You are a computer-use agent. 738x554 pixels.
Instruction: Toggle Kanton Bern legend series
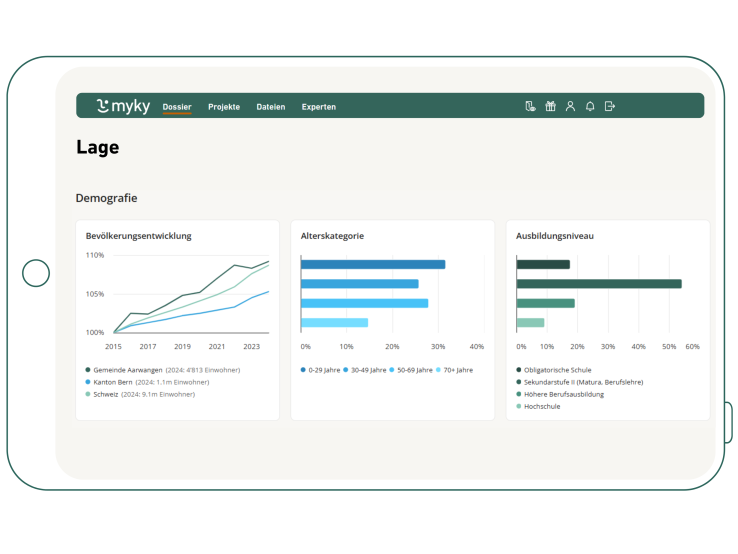click(150, 382)
